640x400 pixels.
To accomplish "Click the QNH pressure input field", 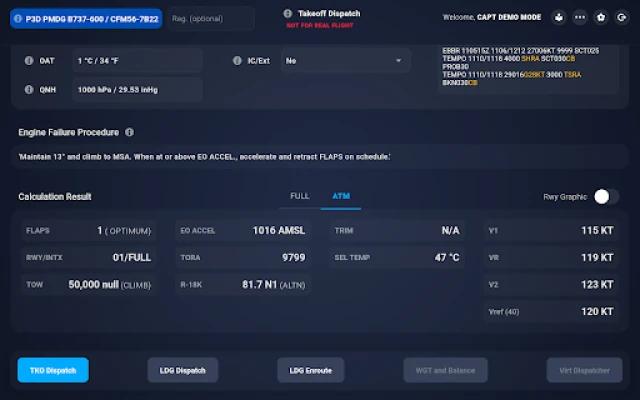I will click(x=138, y=89).
